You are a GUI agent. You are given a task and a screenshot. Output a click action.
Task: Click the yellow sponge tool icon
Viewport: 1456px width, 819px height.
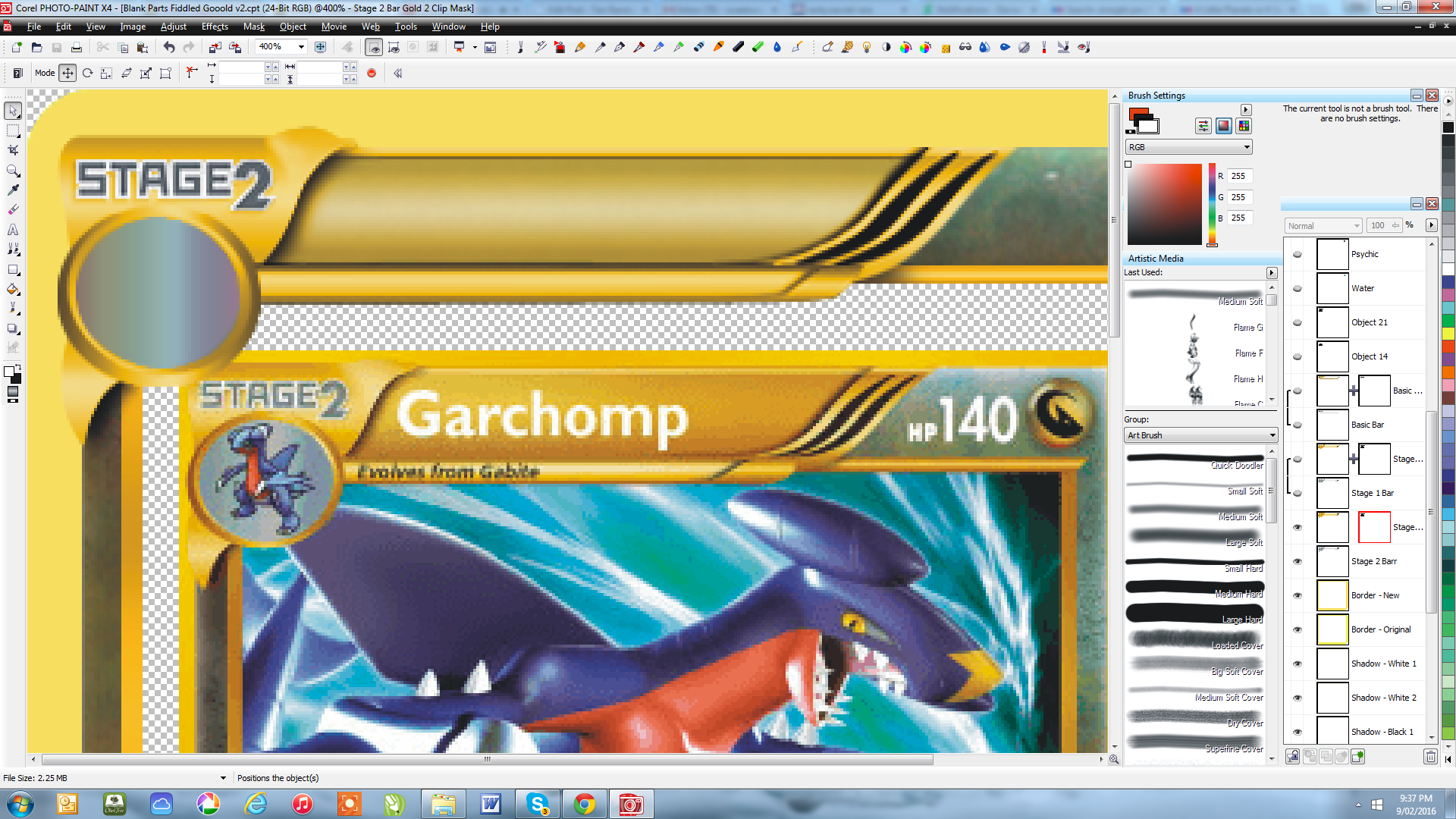tap(946, 47)
